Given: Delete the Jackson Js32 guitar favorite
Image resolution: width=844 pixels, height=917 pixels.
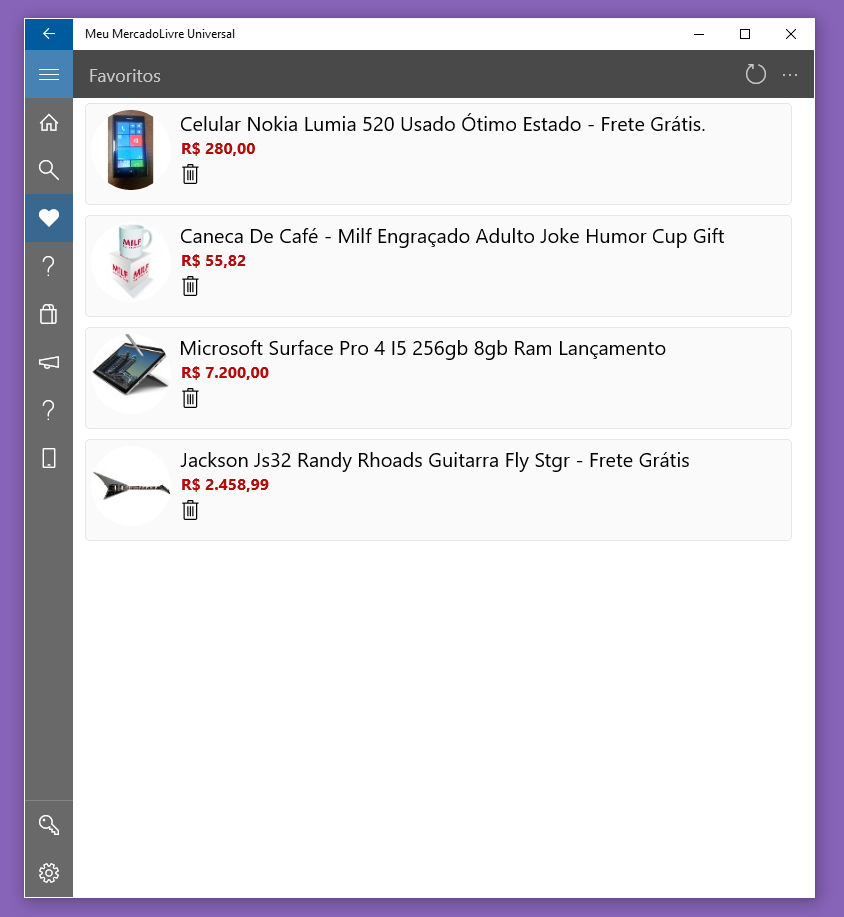Looking at the screenshot, I should [190, 511].
